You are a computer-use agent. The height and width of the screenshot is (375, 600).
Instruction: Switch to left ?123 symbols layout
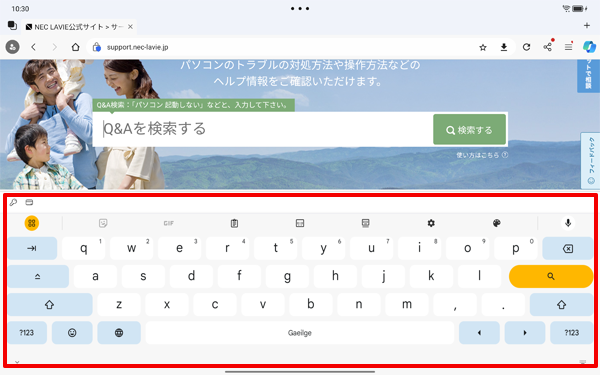pos(27,333)
